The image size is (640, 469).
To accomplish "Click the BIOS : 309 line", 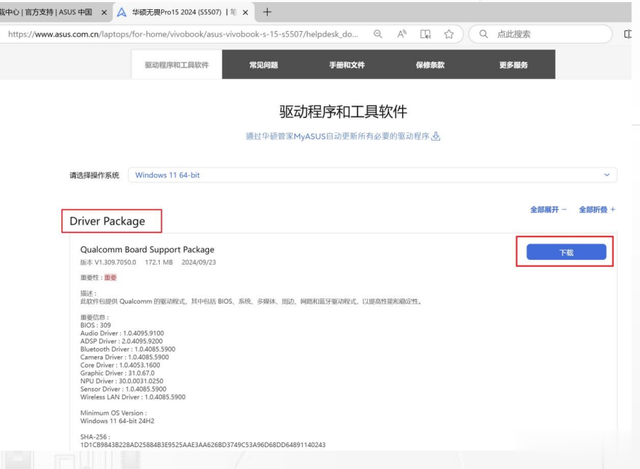I will [x=96, y=325].
